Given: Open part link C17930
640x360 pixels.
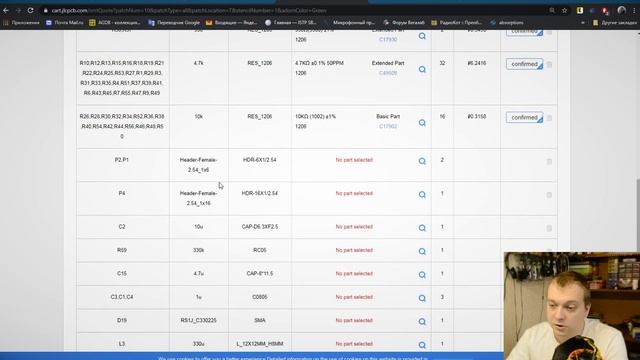Looking at the screenshot, I should coord(388,40).
